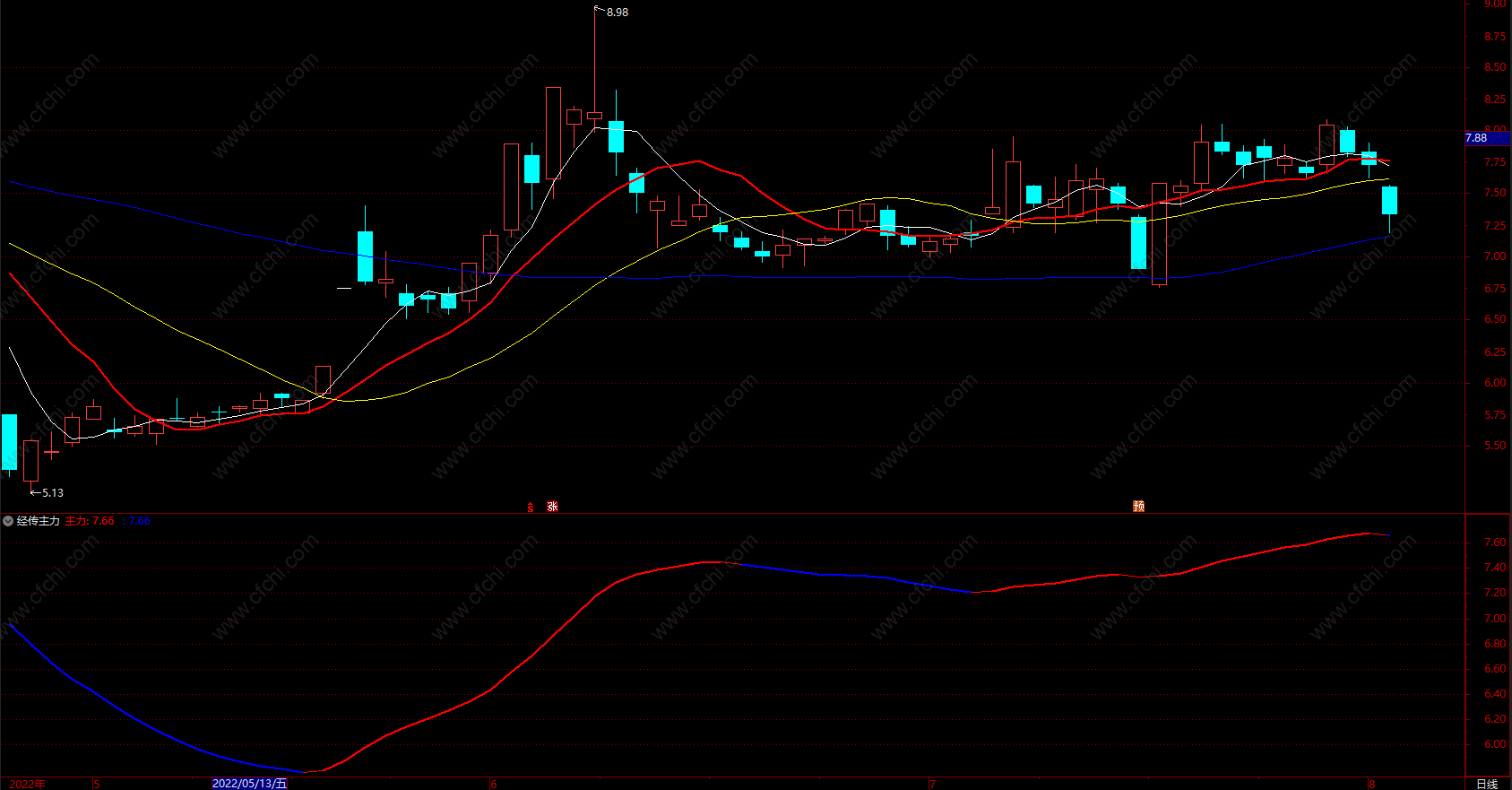This screenshot has height=790, width=1512.
Task: Click the month 7 label on time axis
Action: pyautogui.click(x=932, y=784)
